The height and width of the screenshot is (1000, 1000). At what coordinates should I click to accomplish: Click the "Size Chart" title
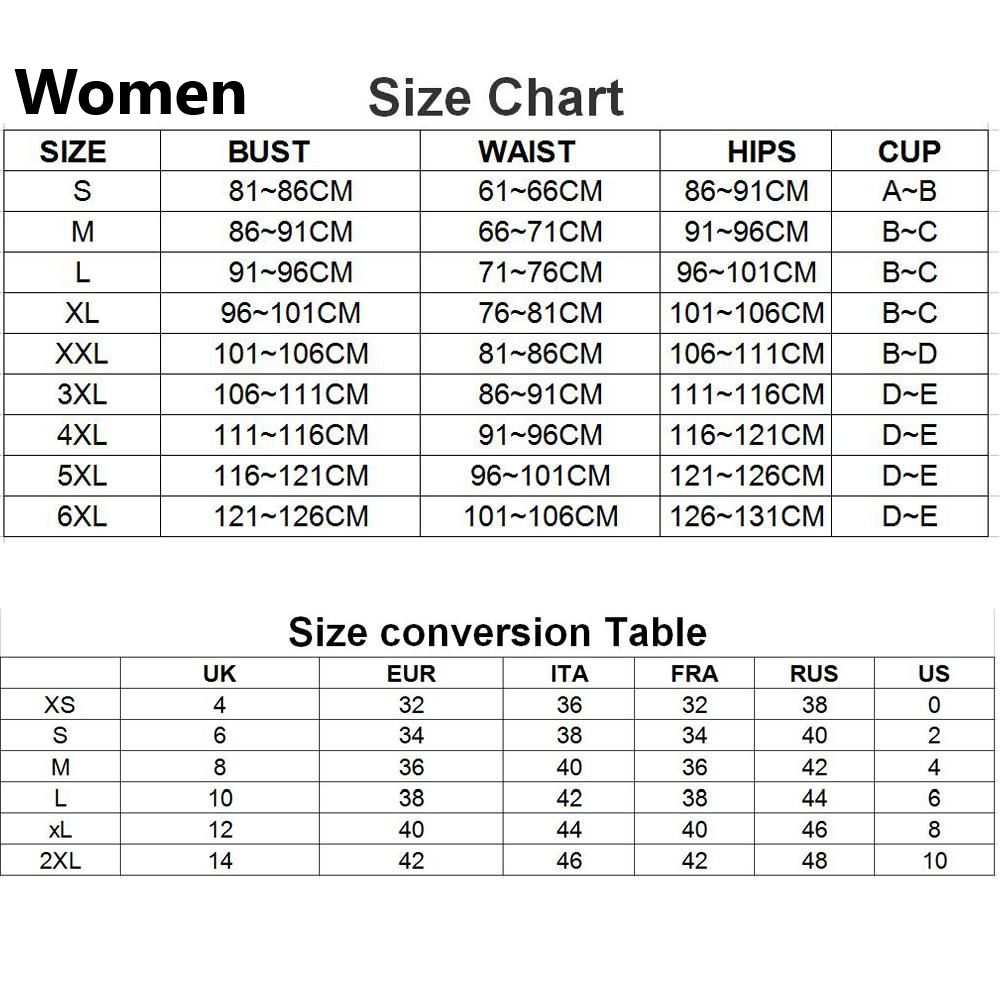[495, 98]
